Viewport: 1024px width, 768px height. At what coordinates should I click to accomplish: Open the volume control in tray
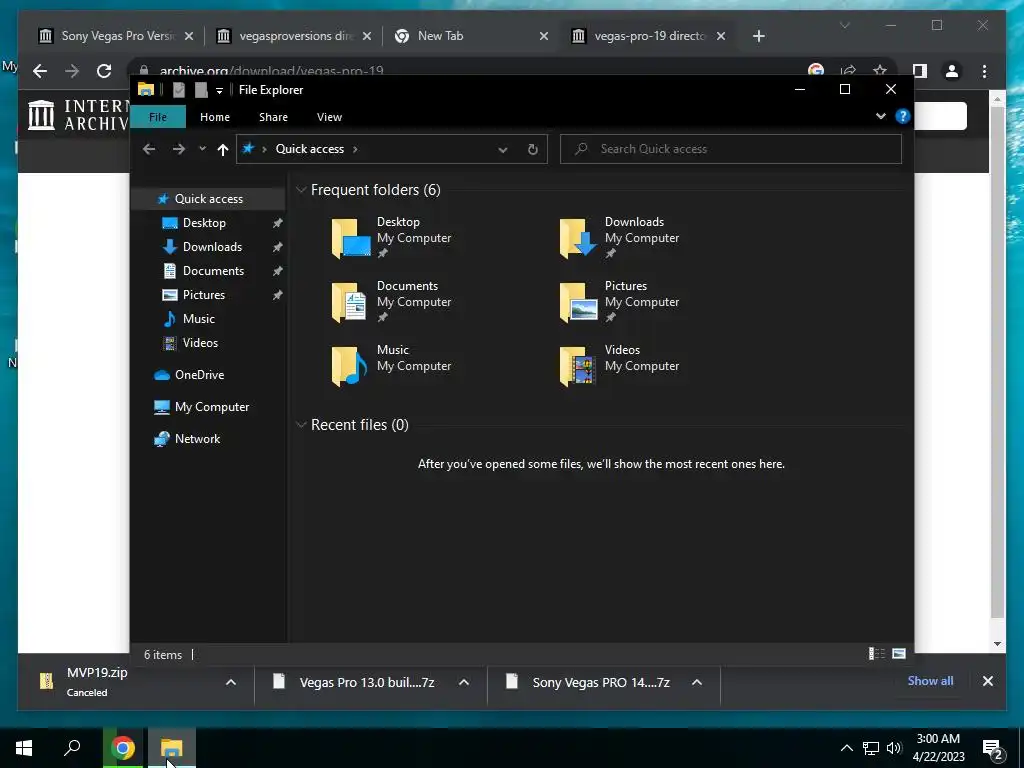(x=894, y=748)
